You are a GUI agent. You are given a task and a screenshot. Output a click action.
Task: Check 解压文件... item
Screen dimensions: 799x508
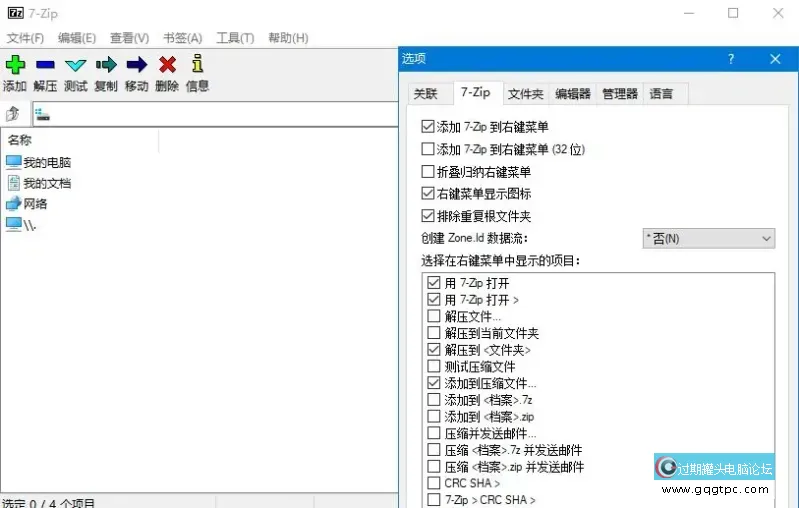point(434,316)
